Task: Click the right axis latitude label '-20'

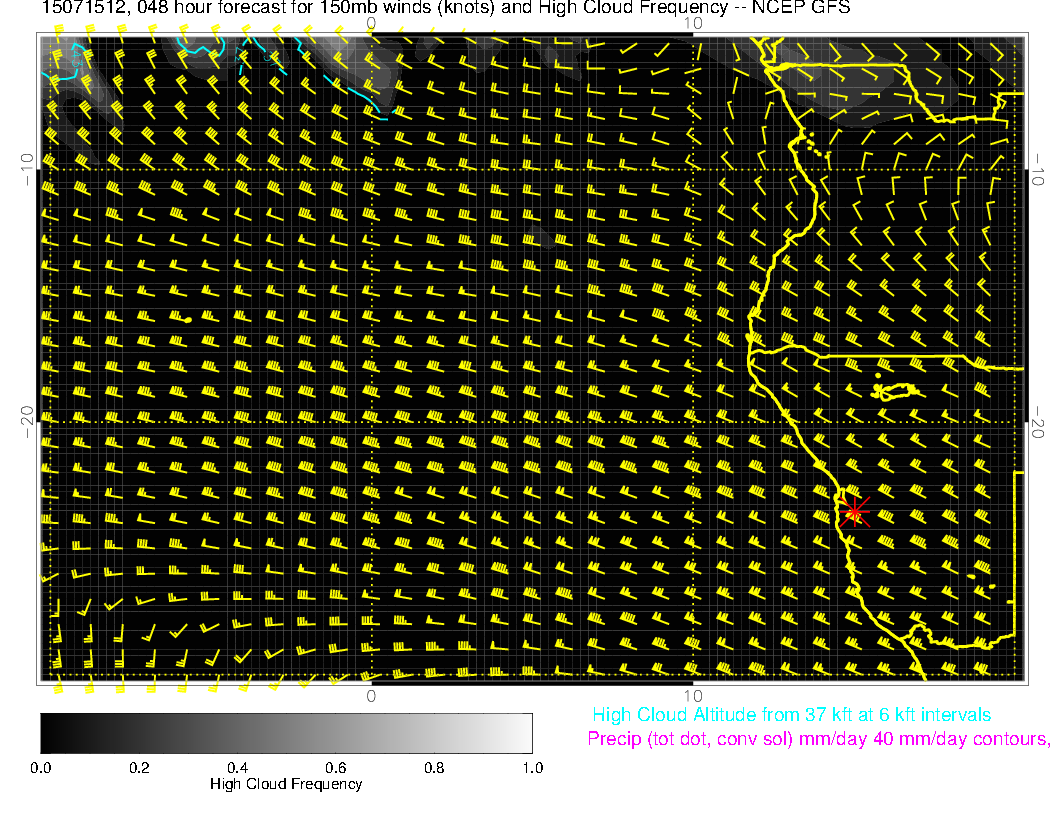Action: tap(1039, 421)
